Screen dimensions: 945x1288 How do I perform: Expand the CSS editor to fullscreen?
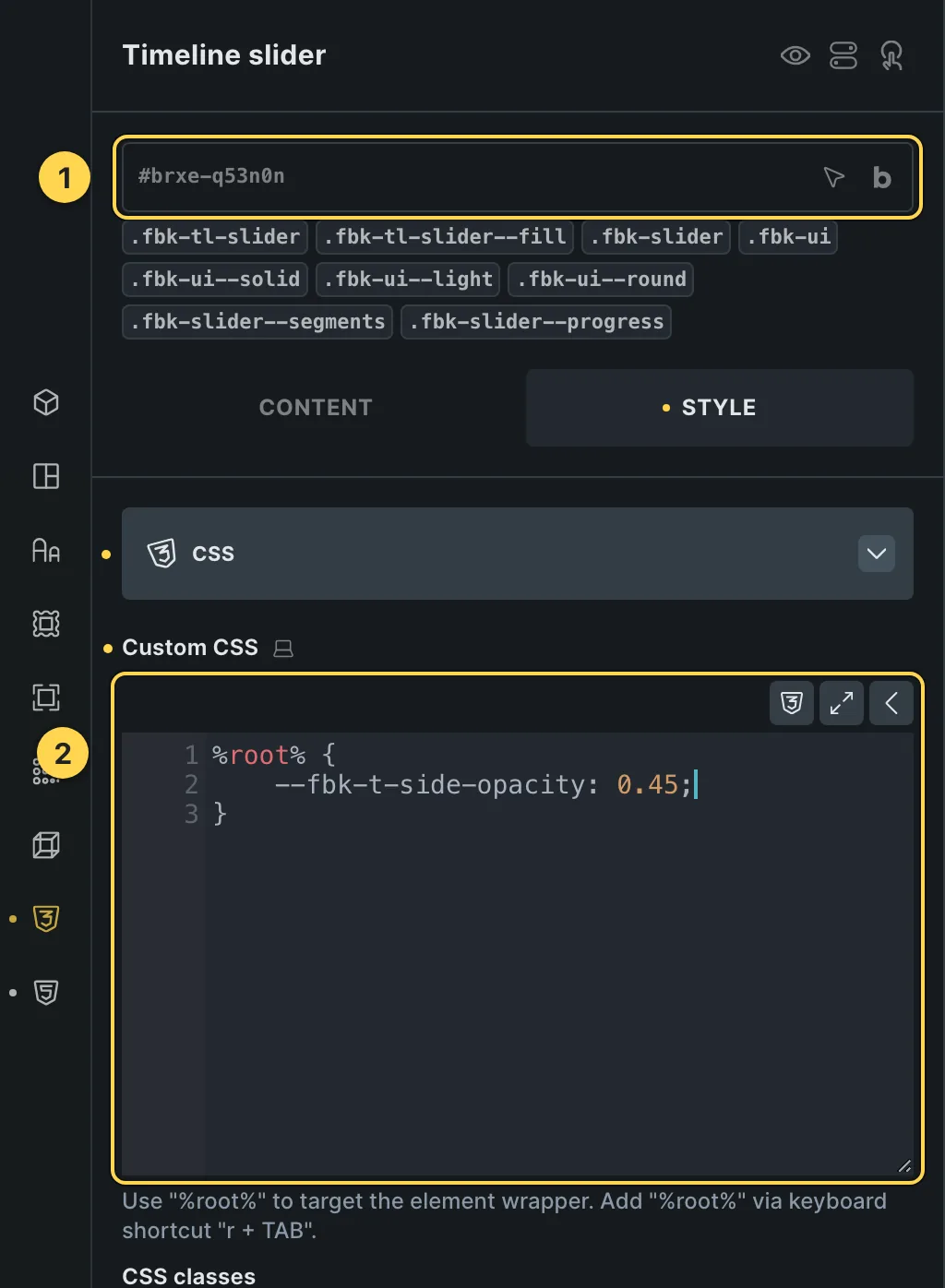842,703
